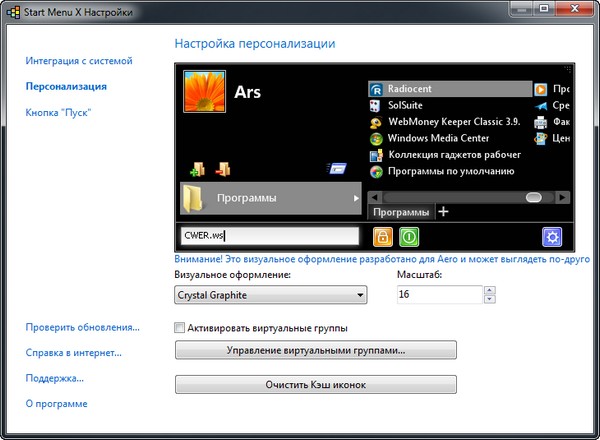600x440 pixels.
Task: Click the add folder green plus icon
Action: pos(197,169)
